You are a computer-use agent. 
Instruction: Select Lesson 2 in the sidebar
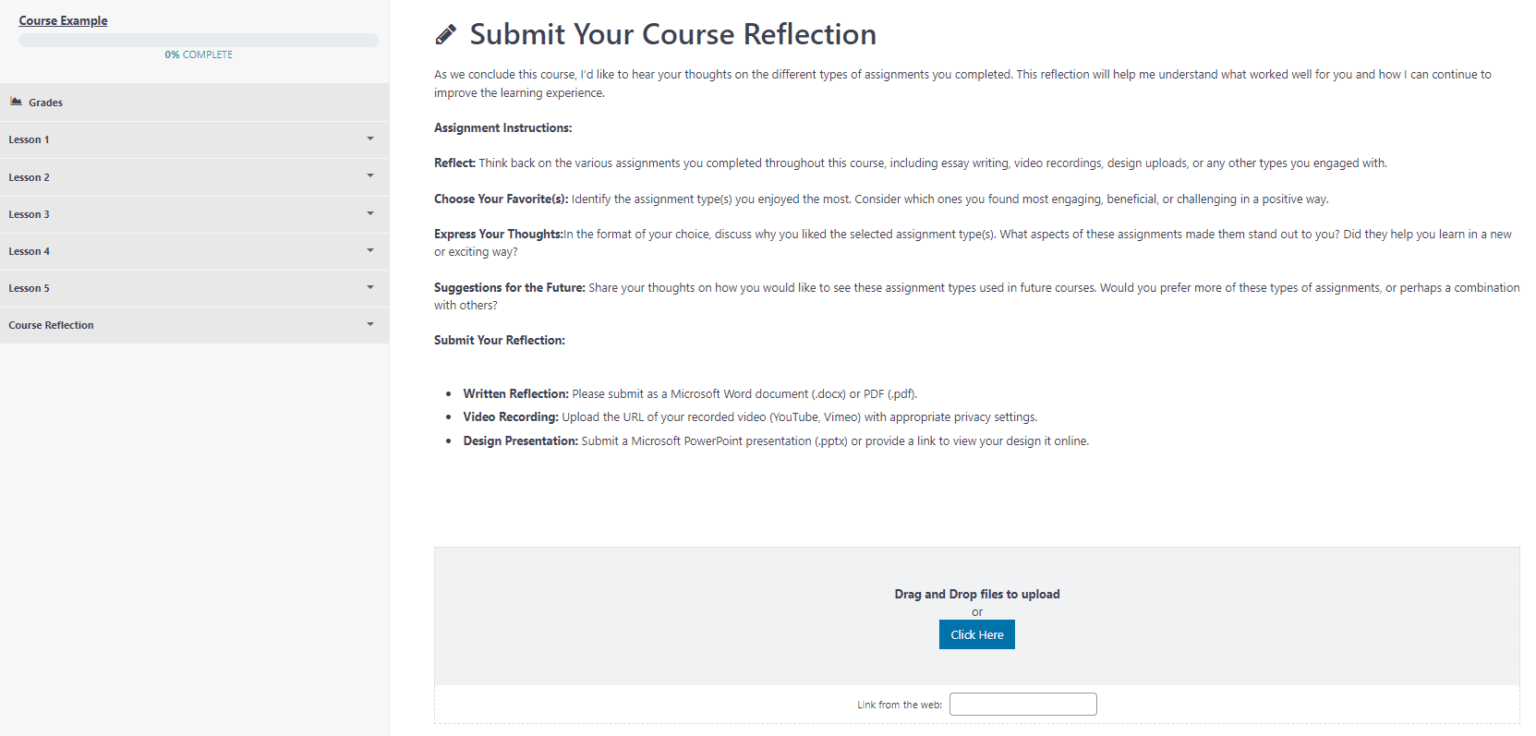[x=28, y=176]
